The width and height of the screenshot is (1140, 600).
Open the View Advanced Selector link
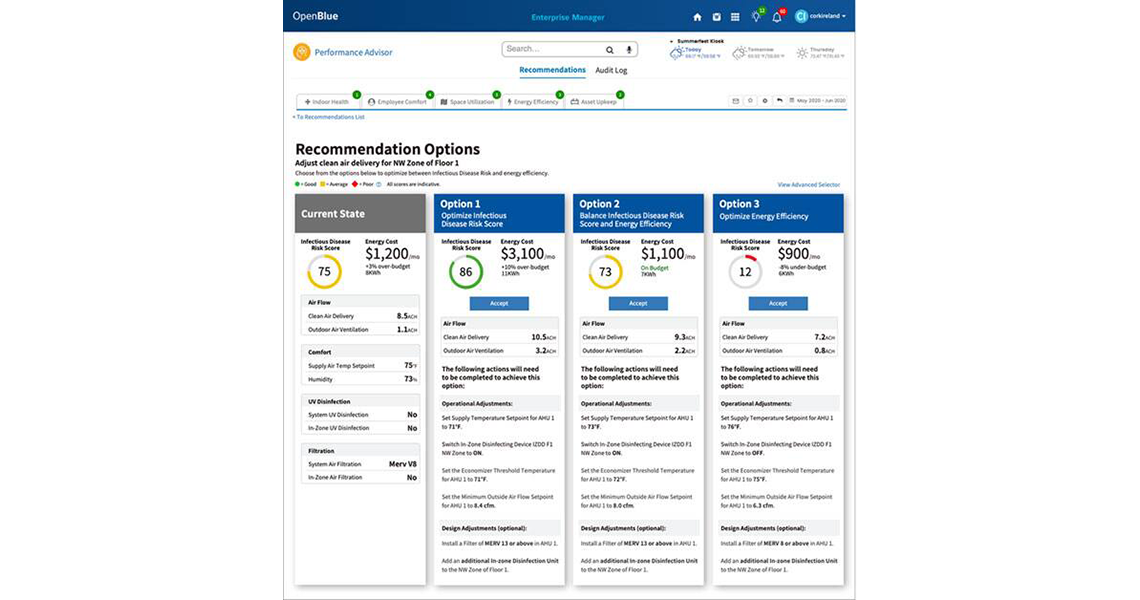[x=808, y=185]
